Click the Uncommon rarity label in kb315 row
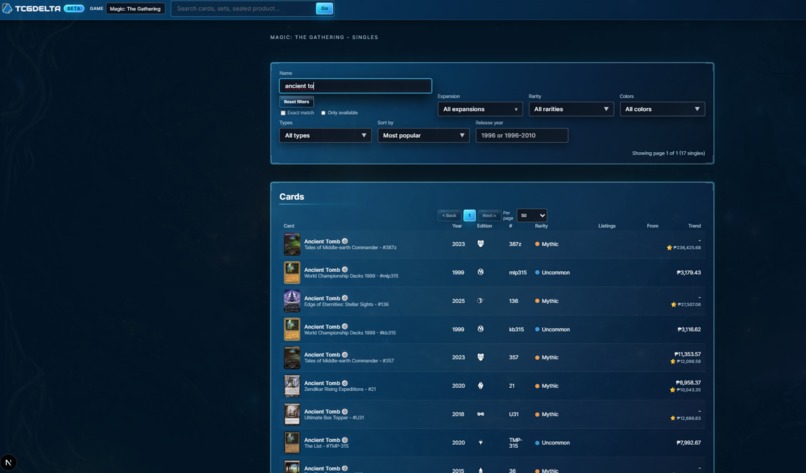Viewport: 806px width, 473px height. [x=555, y=329]
